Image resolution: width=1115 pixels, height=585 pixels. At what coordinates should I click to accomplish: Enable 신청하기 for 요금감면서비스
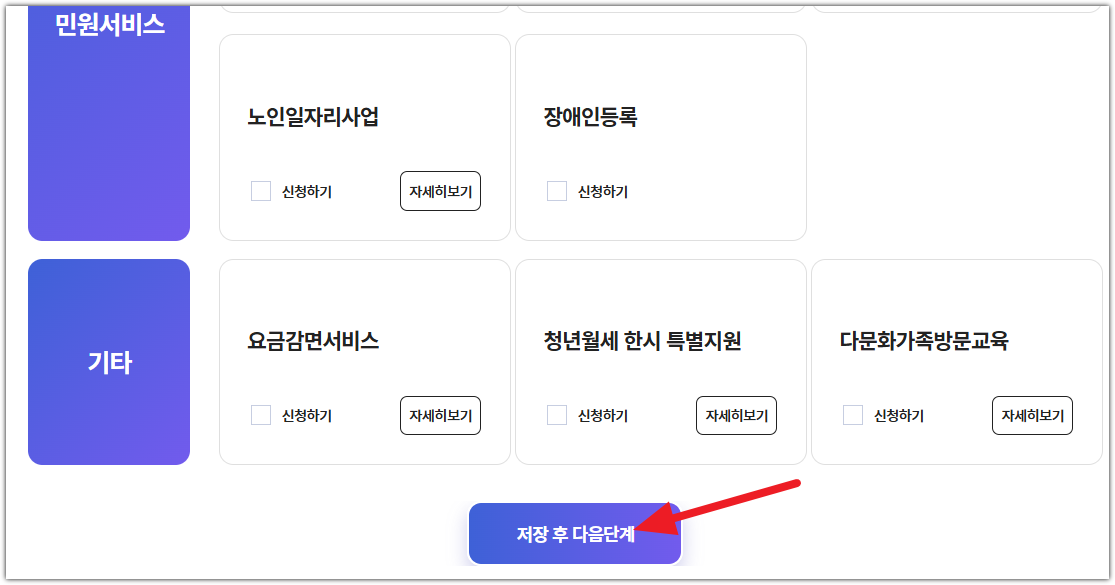click(260, 415)
